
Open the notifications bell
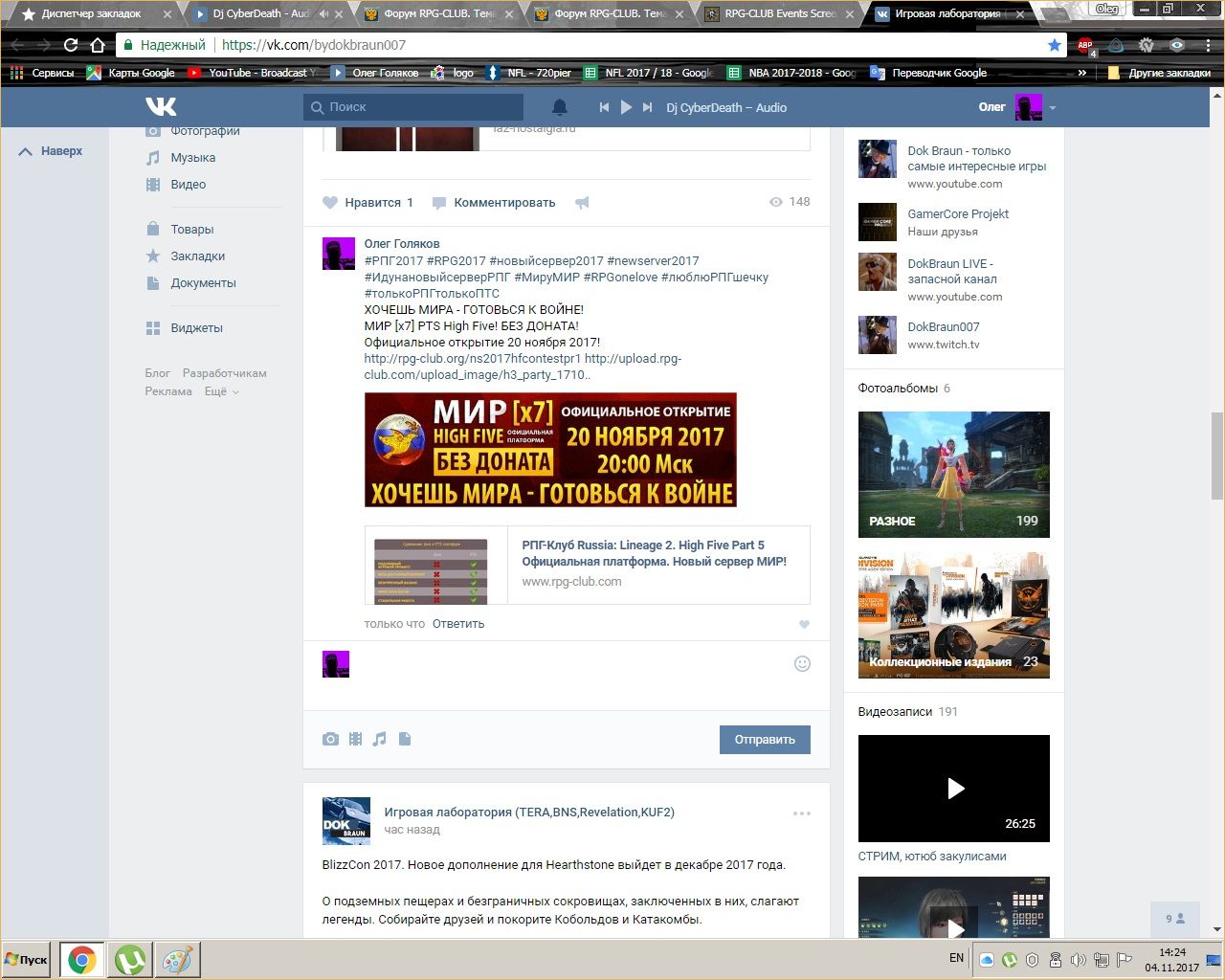click(560, 107)
